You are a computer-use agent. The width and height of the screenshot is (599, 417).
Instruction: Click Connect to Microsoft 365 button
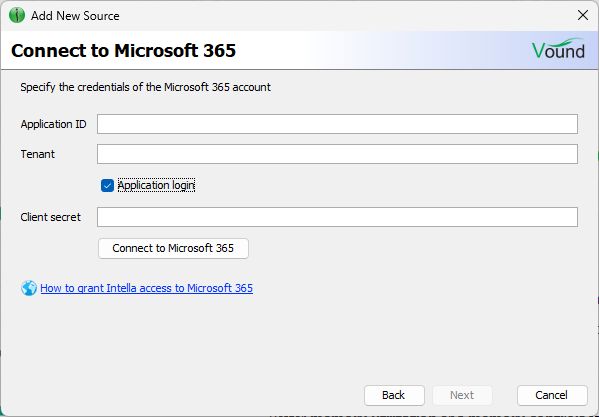173,248
